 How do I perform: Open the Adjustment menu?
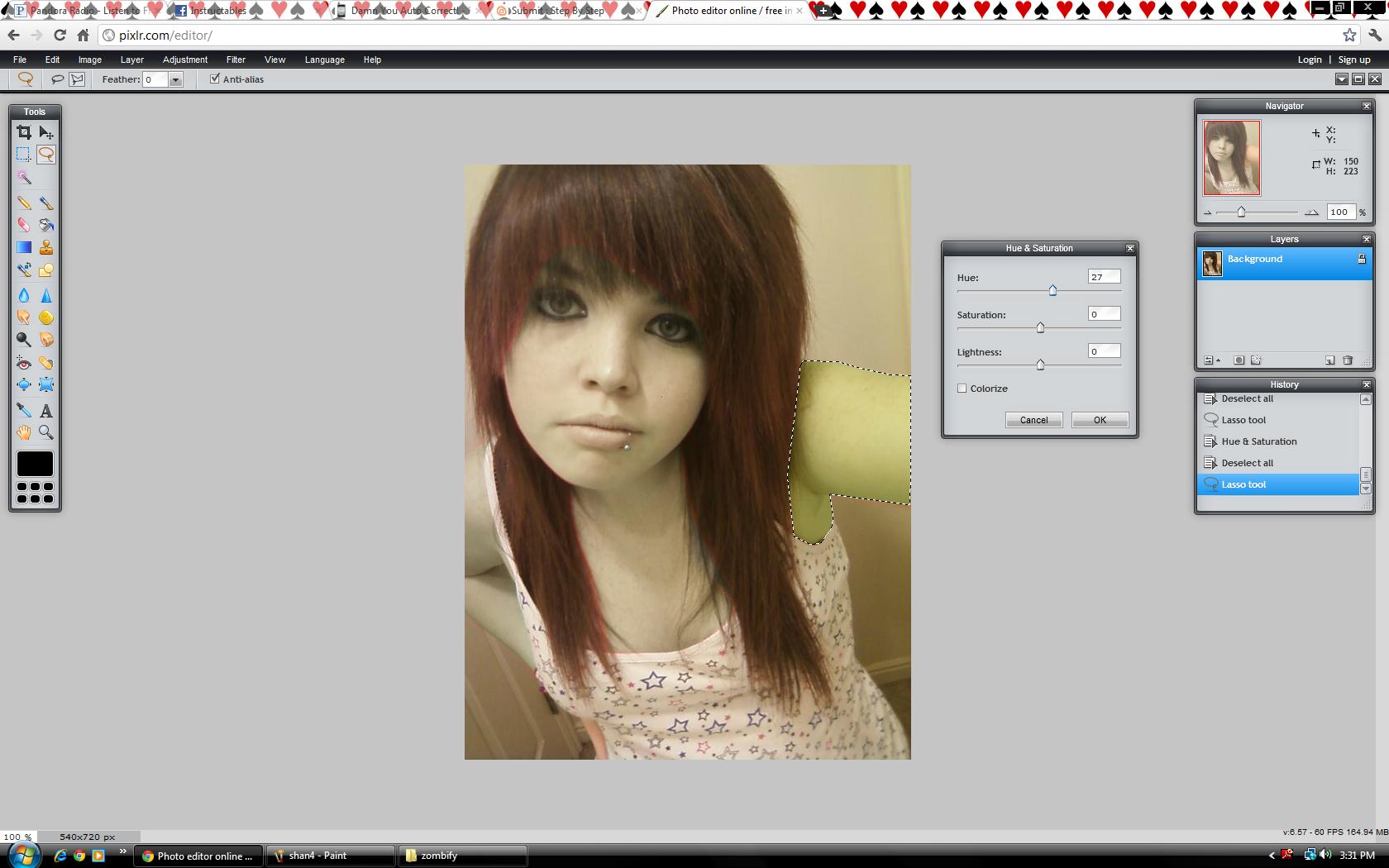point(185,60)
